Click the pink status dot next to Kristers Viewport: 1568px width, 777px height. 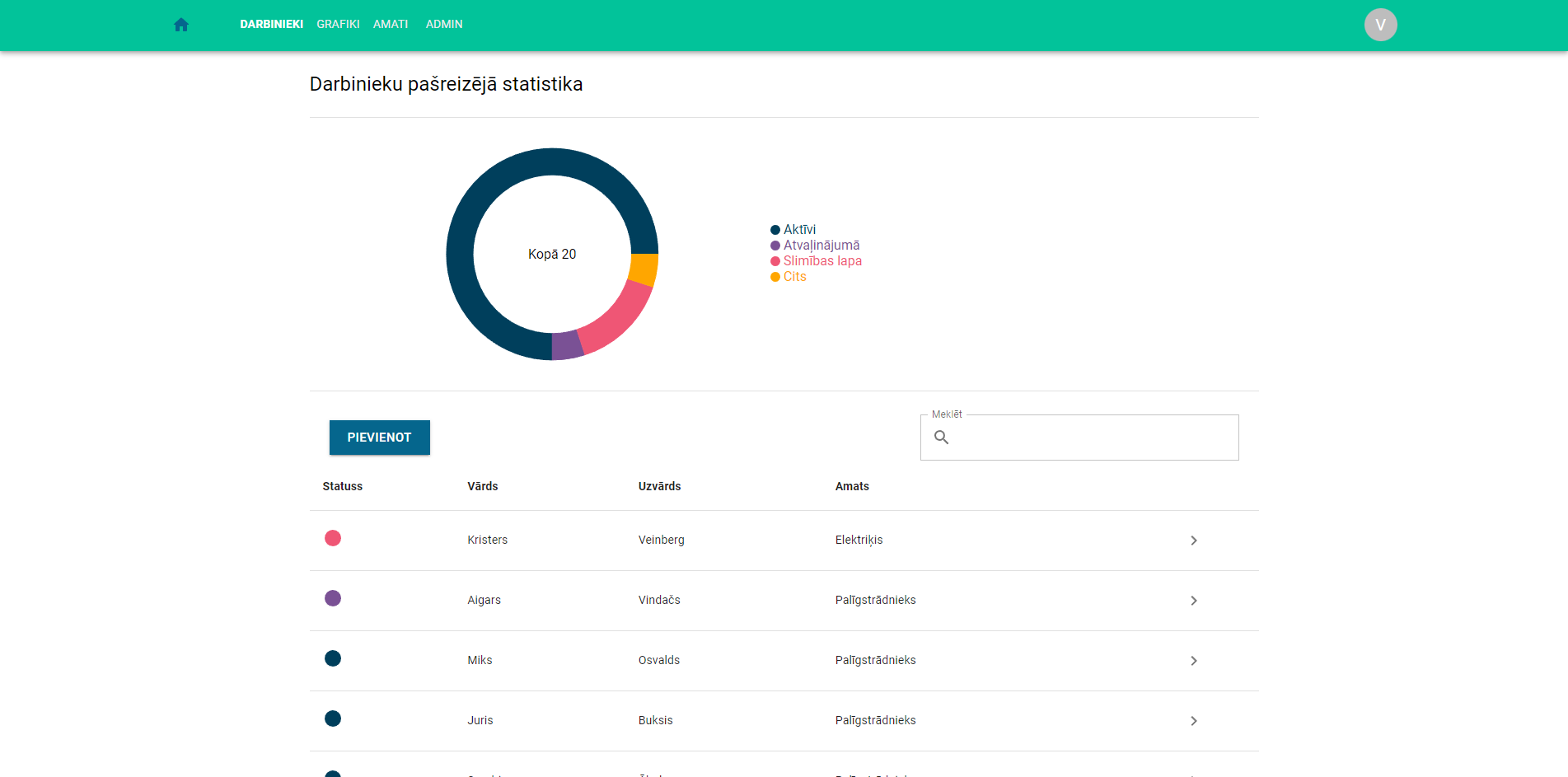click(x=333, y=539)
